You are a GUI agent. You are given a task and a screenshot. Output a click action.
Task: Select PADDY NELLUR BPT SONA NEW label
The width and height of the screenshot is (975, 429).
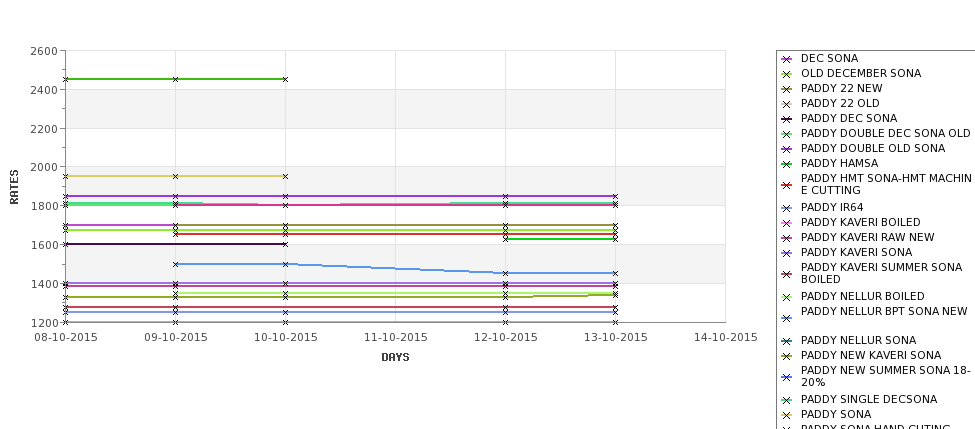coord(884,311)
